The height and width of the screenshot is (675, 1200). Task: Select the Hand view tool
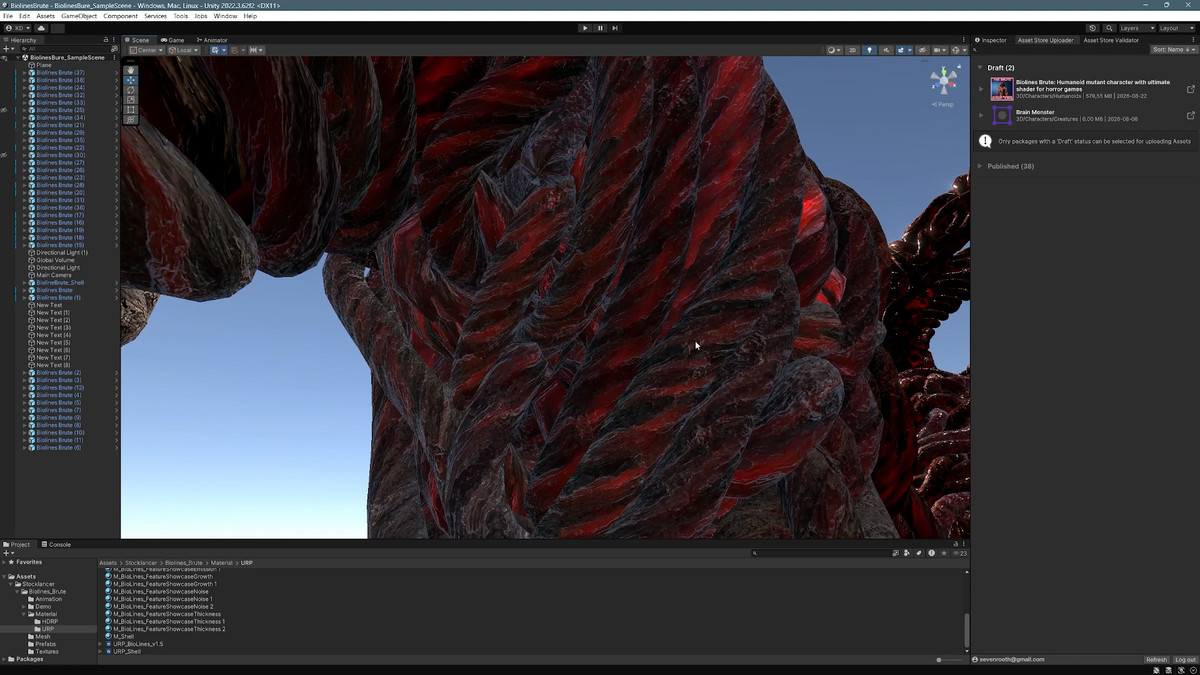(x=131, y=71)
